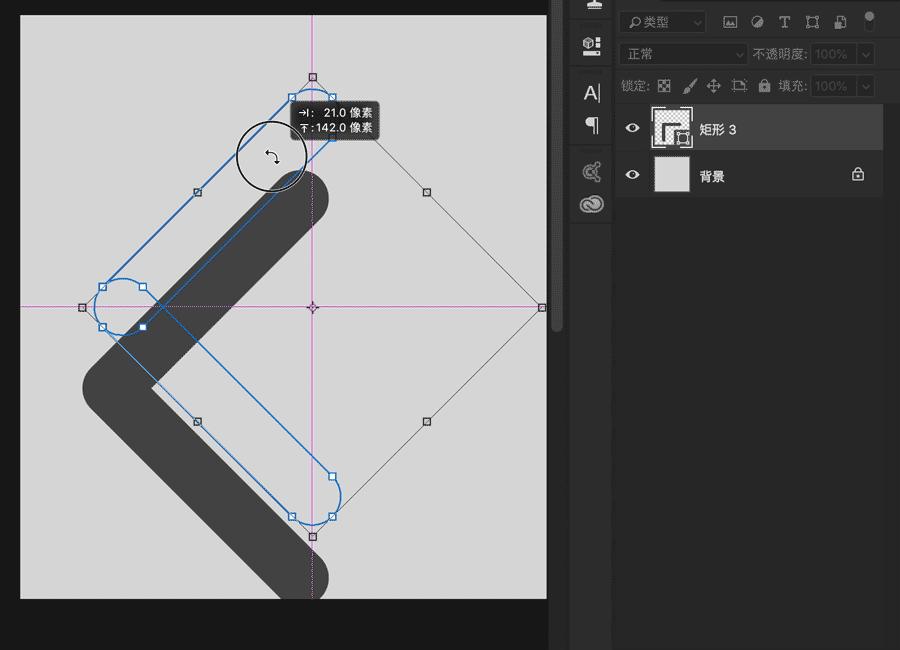900x650 pixels.
Task: Filter layers by type (T icon)
Action: [x=784, y=22]
